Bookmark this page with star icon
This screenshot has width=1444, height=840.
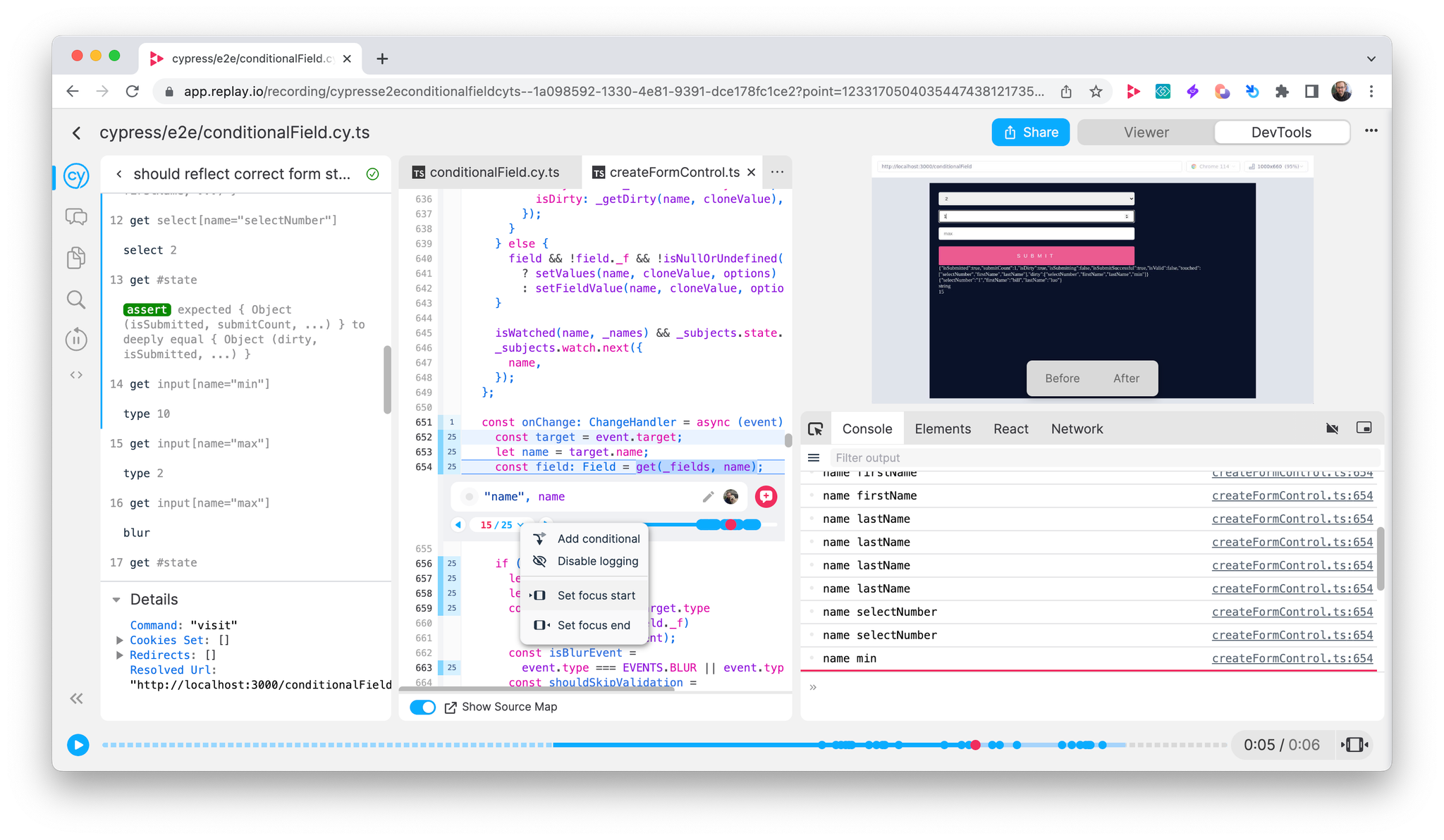tap(1096, 92)
